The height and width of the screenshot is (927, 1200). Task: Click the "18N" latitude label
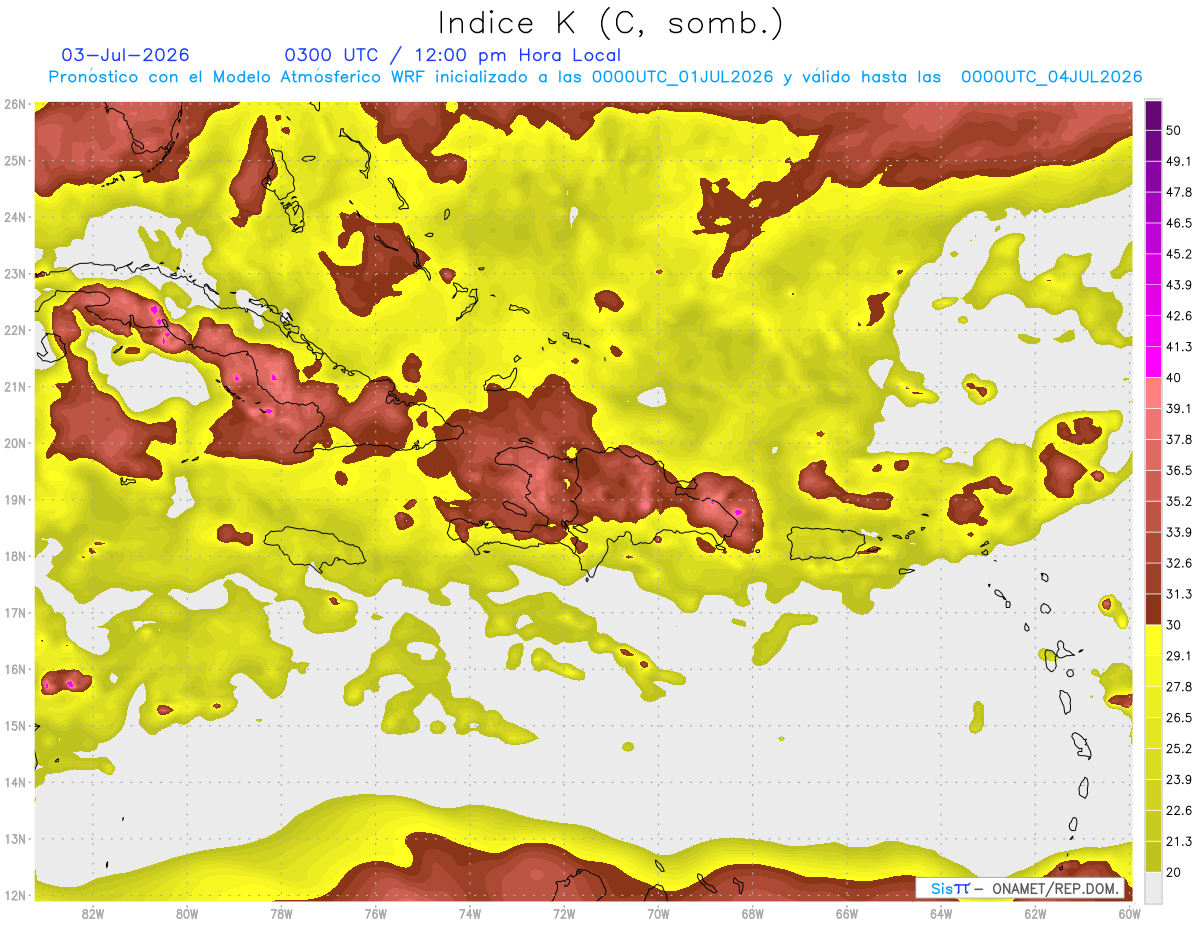pyautogui.click(x=15, y=556)
